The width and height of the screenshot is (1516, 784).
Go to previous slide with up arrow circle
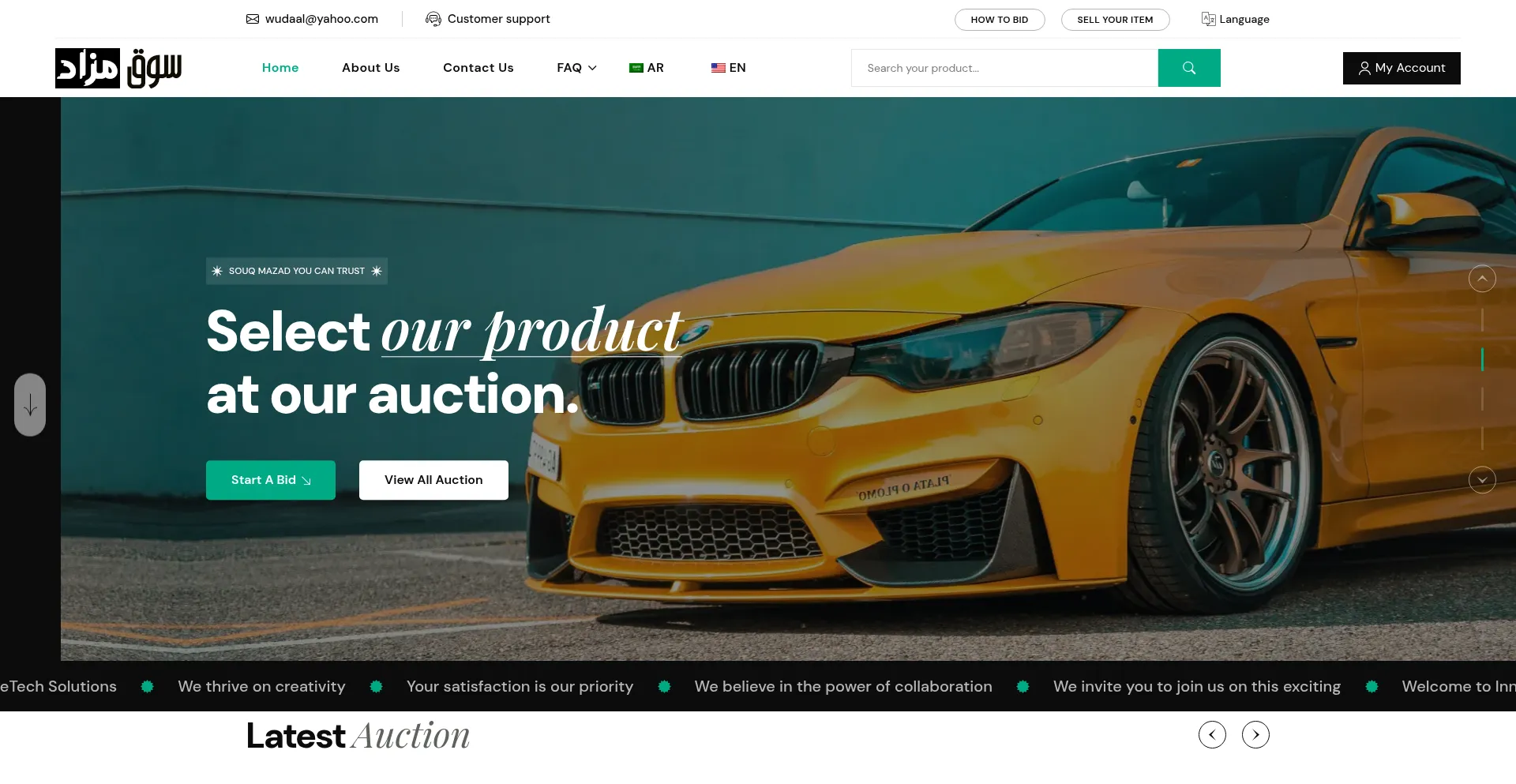point(1482,278)
